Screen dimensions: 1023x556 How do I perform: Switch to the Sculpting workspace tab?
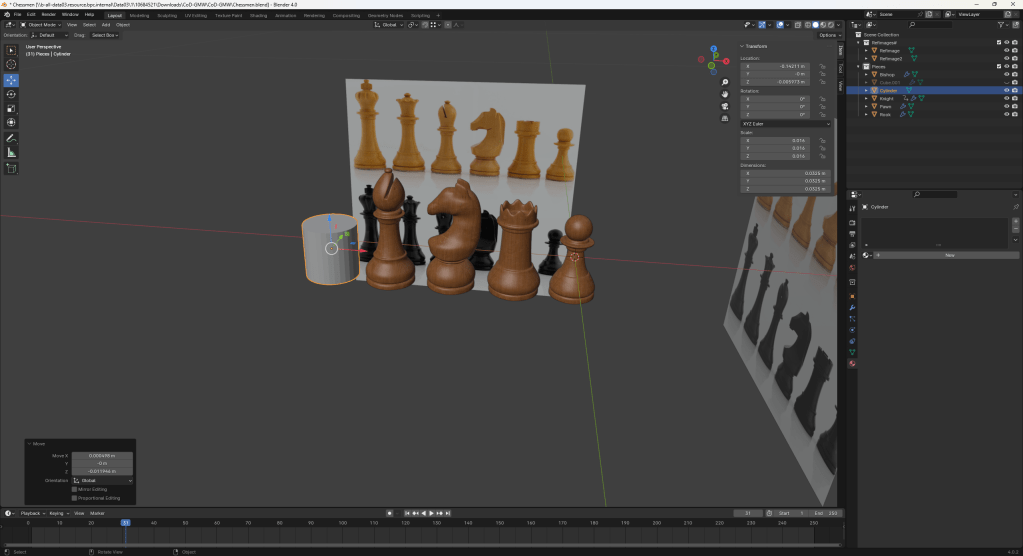168,16
